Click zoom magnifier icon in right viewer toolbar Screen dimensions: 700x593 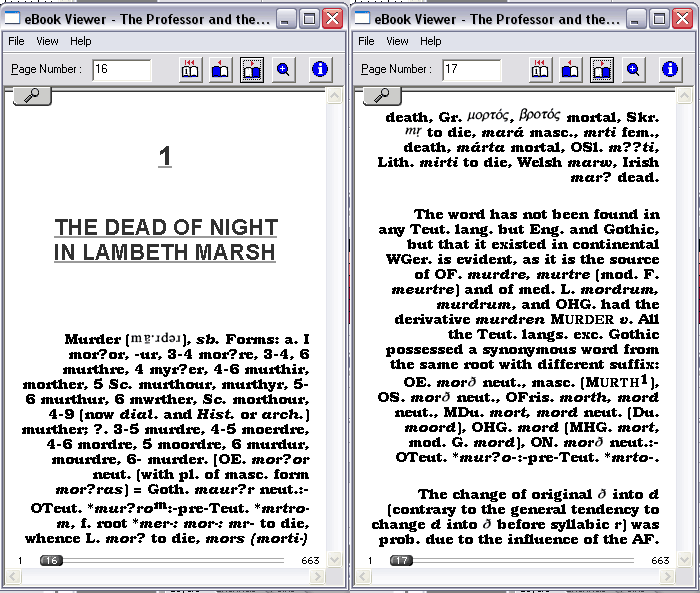tap(634, 69)
